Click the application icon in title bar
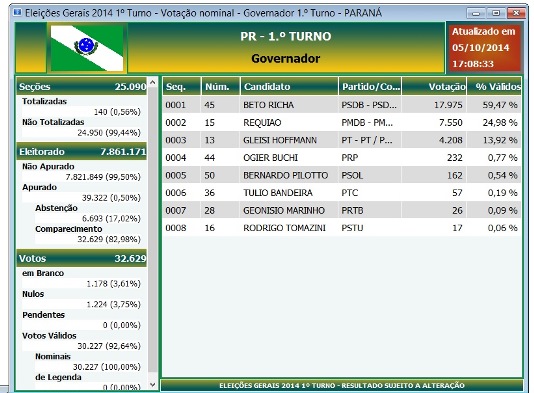The image size is (534, 393). click(x=17, y=13)
